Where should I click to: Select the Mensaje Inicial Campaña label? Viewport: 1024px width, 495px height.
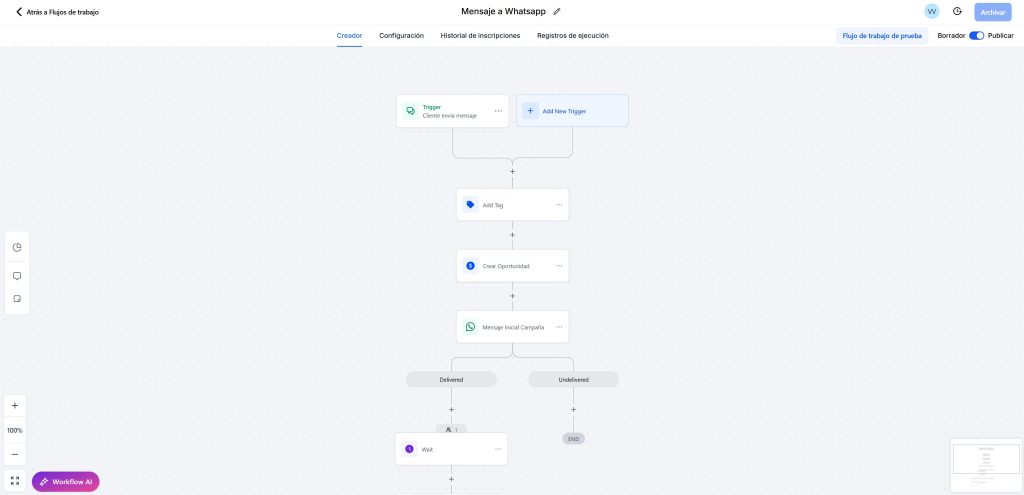pos(513,327)
